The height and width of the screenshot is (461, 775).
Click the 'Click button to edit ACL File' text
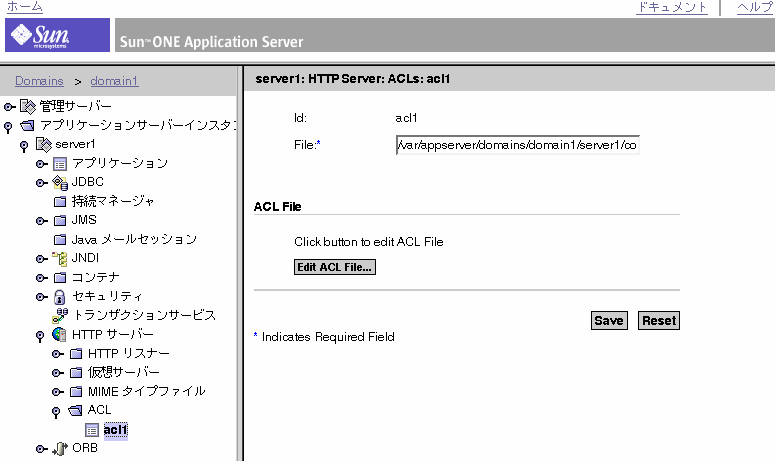(x=369, y=242)
